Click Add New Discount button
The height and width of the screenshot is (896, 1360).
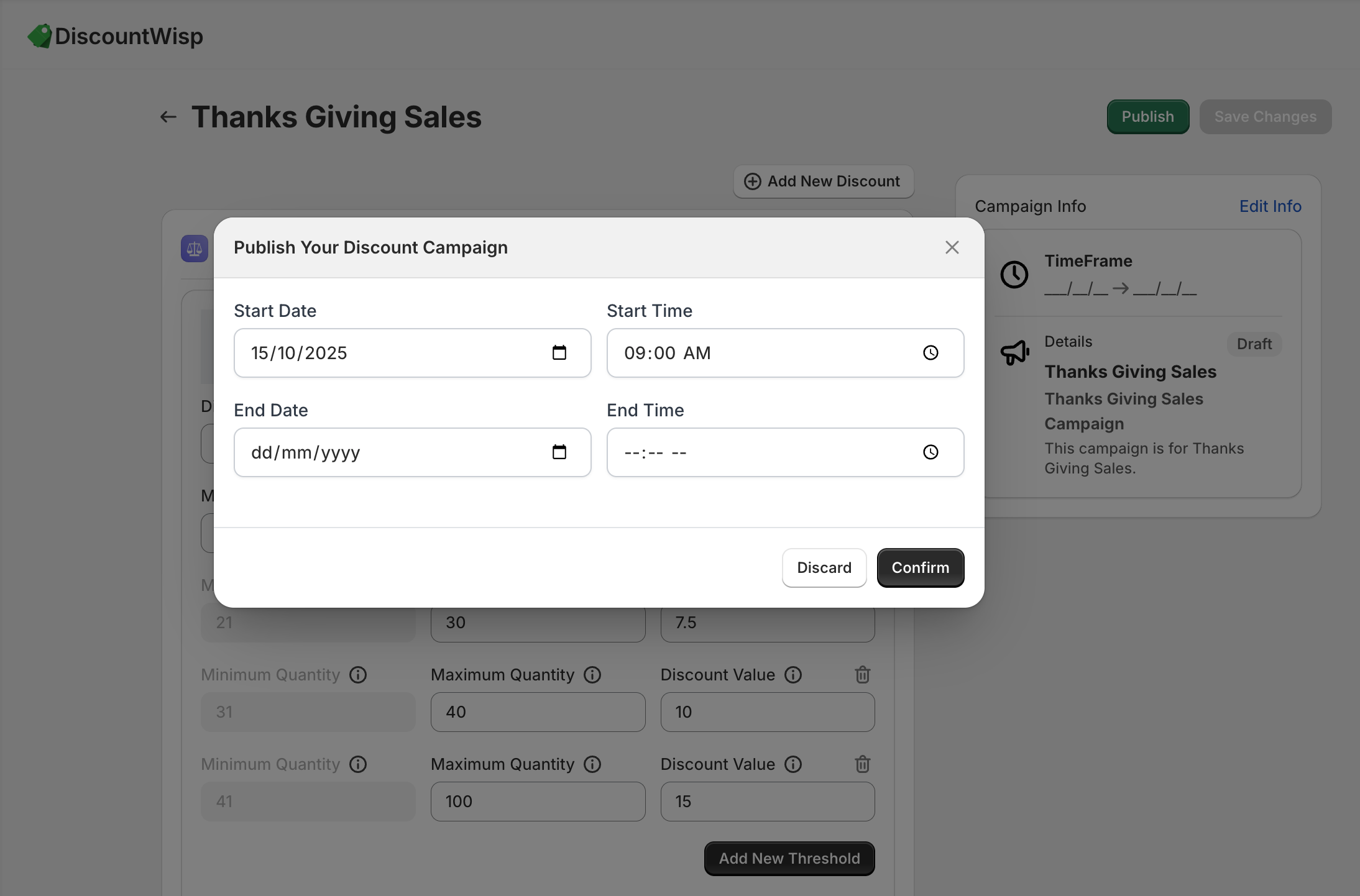(x=823, y=181)
